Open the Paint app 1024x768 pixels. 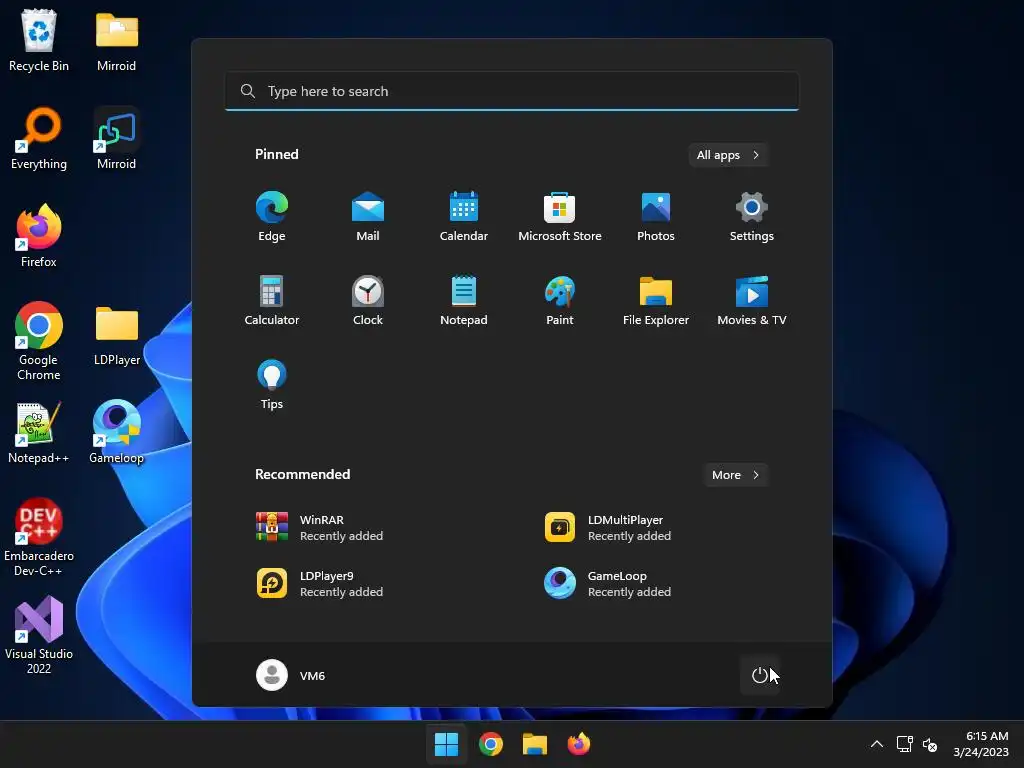coord(560,300)
